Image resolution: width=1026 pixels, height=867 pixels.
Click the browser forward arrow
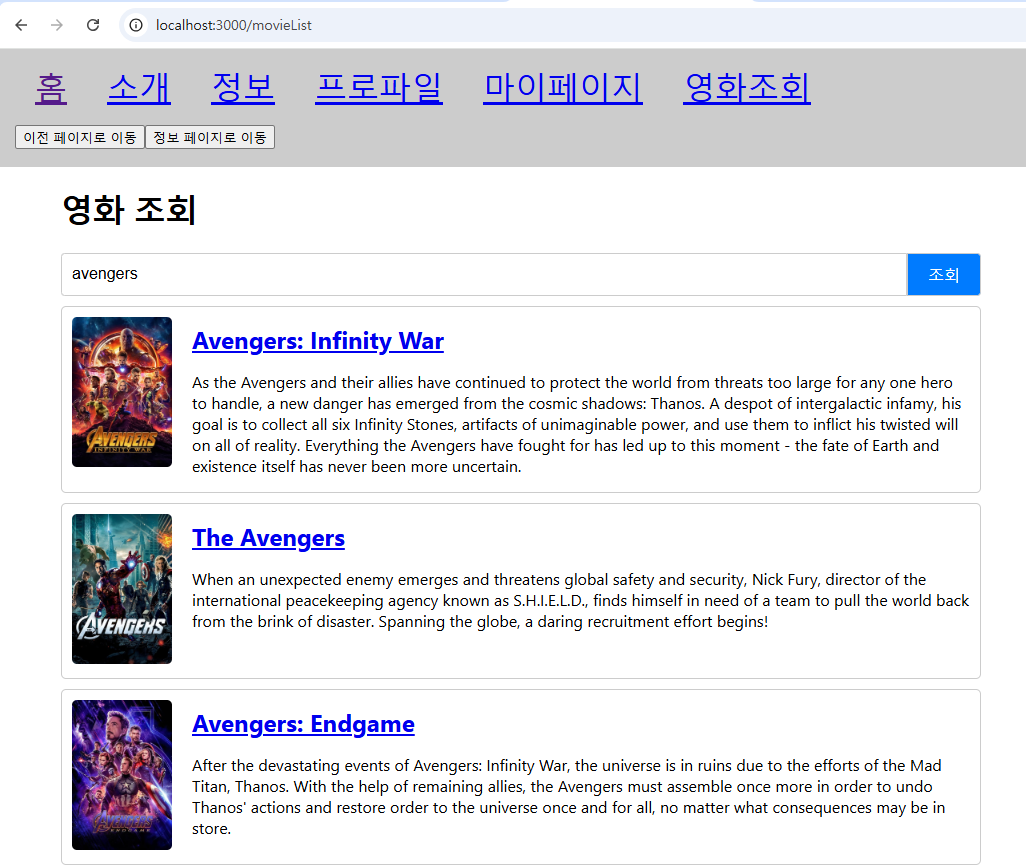pyautogui.click(x=57, y=25)
